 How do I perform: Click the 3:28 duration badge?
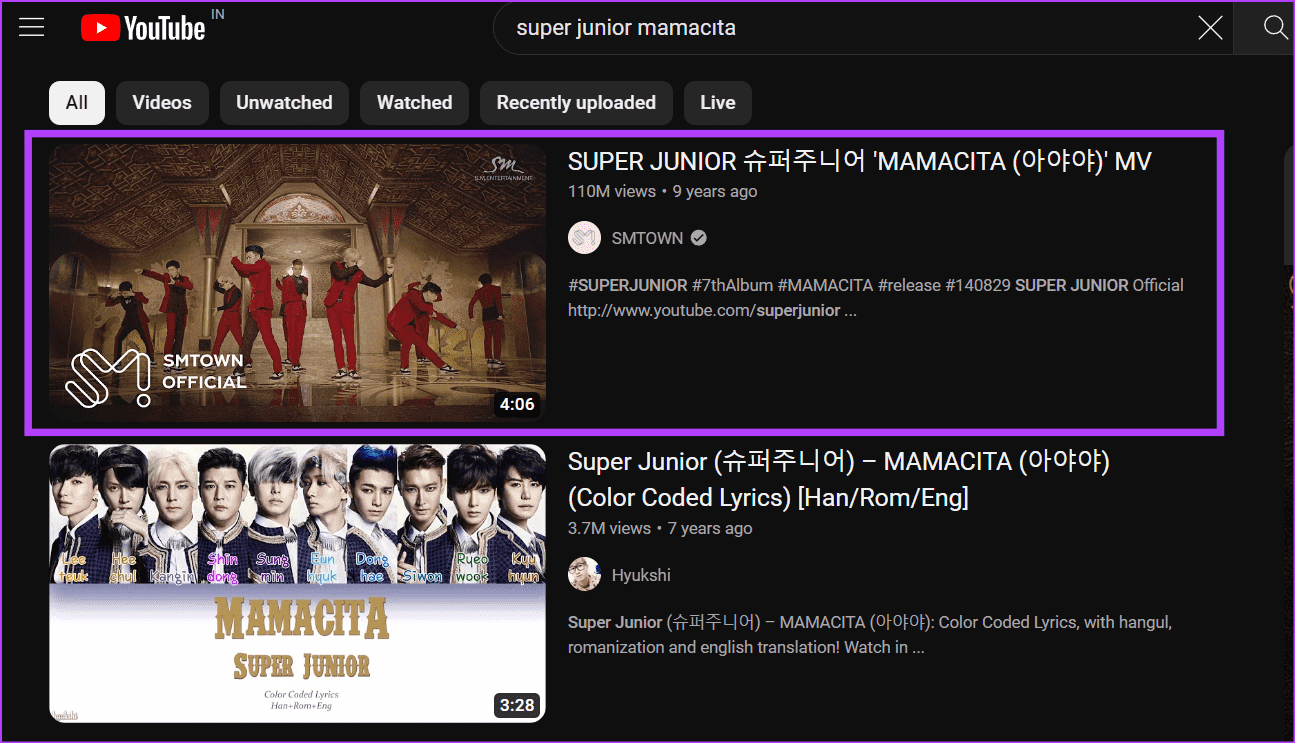click(x=517, y=705)
